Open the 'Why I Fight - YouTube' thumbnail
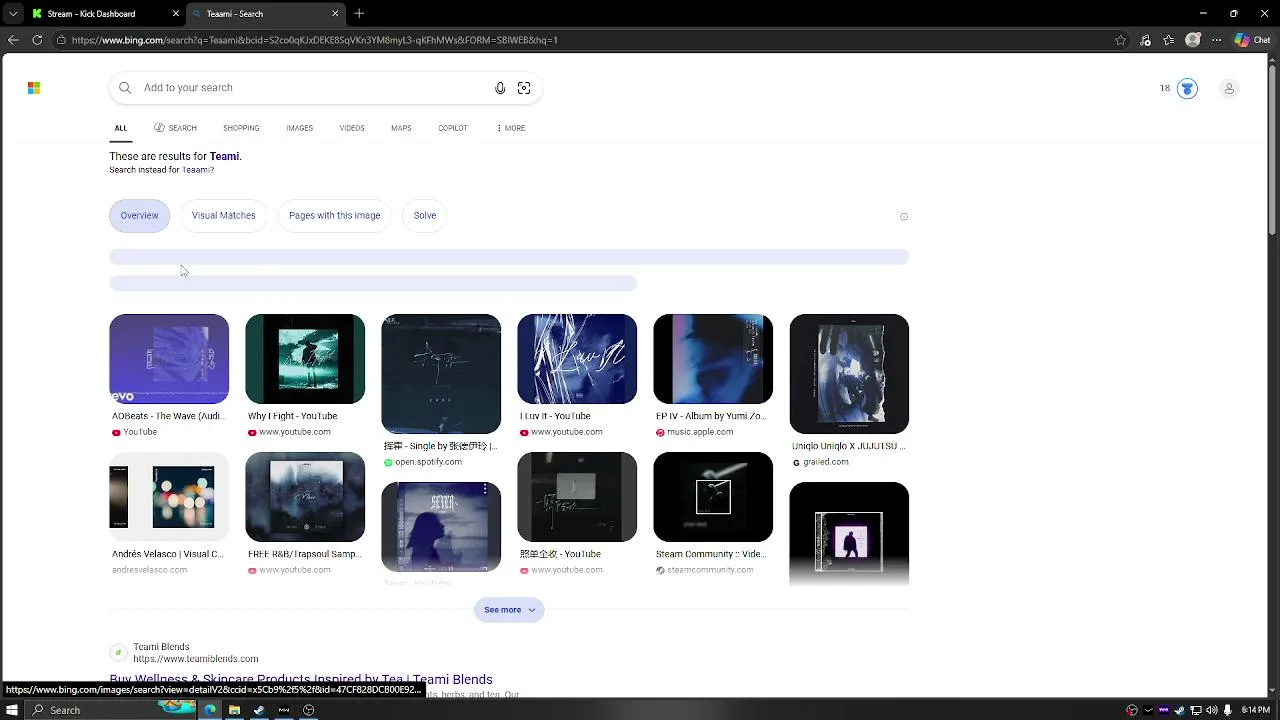 (305, 359)
